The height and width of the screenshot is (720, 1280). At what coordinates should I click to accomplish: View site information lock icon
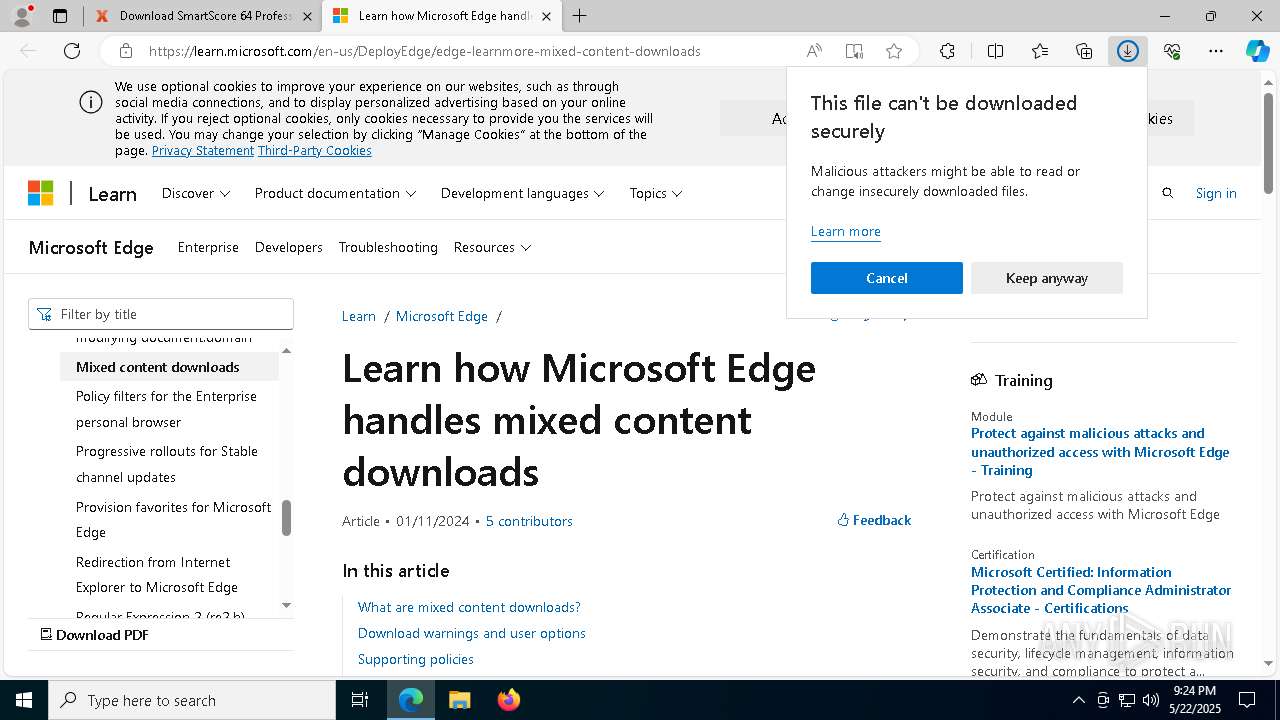click(126, 51)
